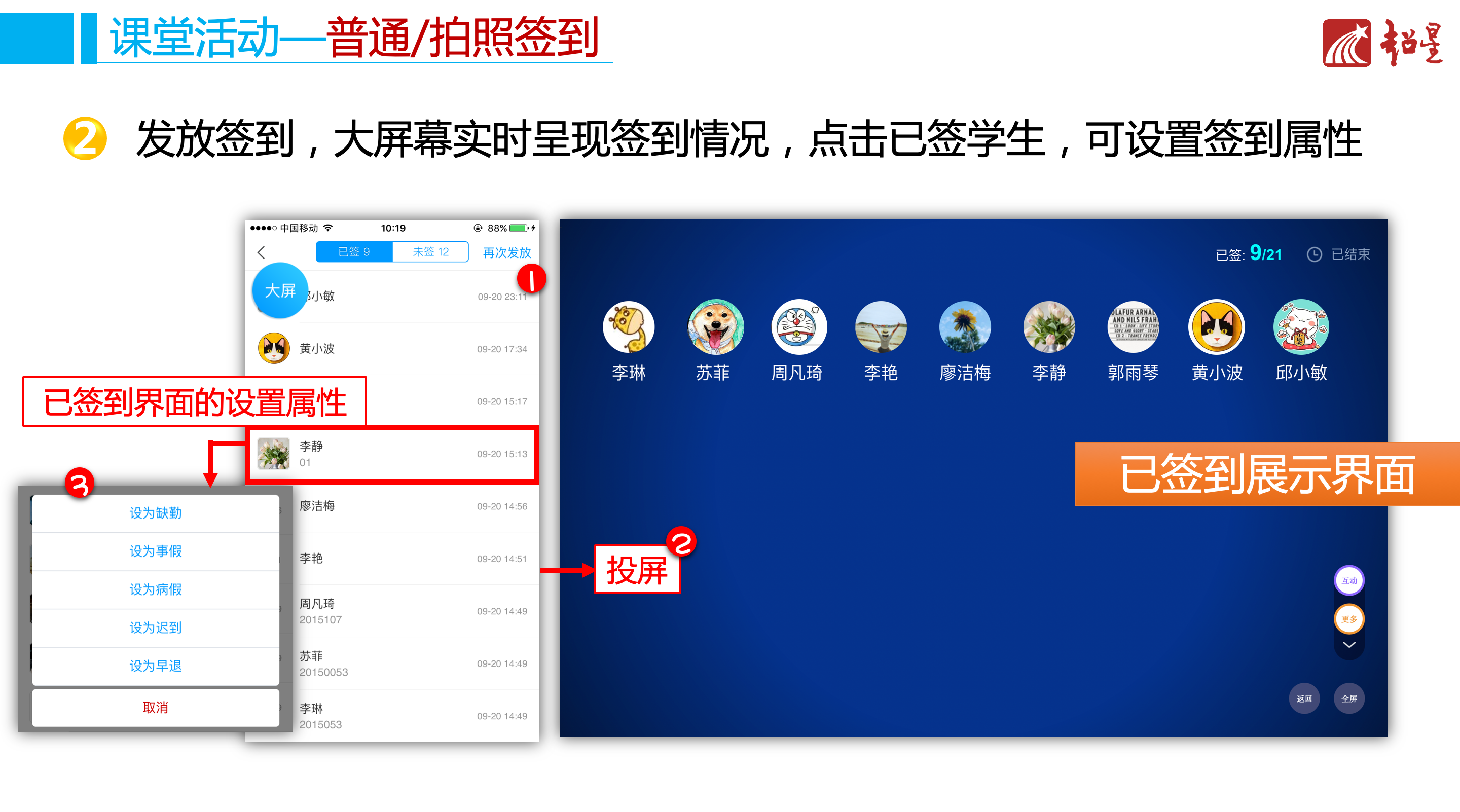Click the 全屏 round button
This screenshot has height=812, width=1460.
point(1349,698)
